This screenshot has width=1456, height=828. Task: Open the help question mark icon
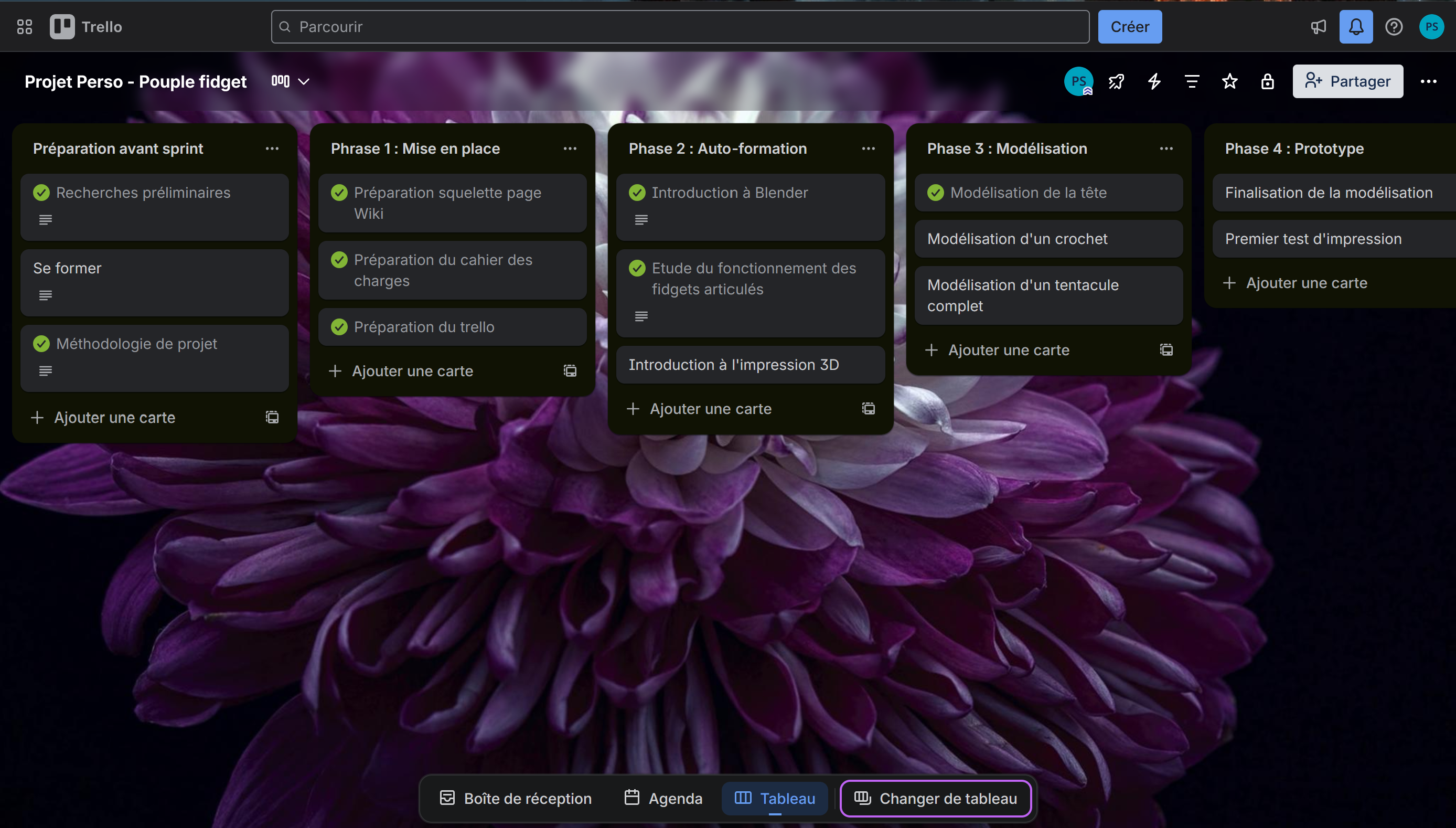click(1394, 27)
